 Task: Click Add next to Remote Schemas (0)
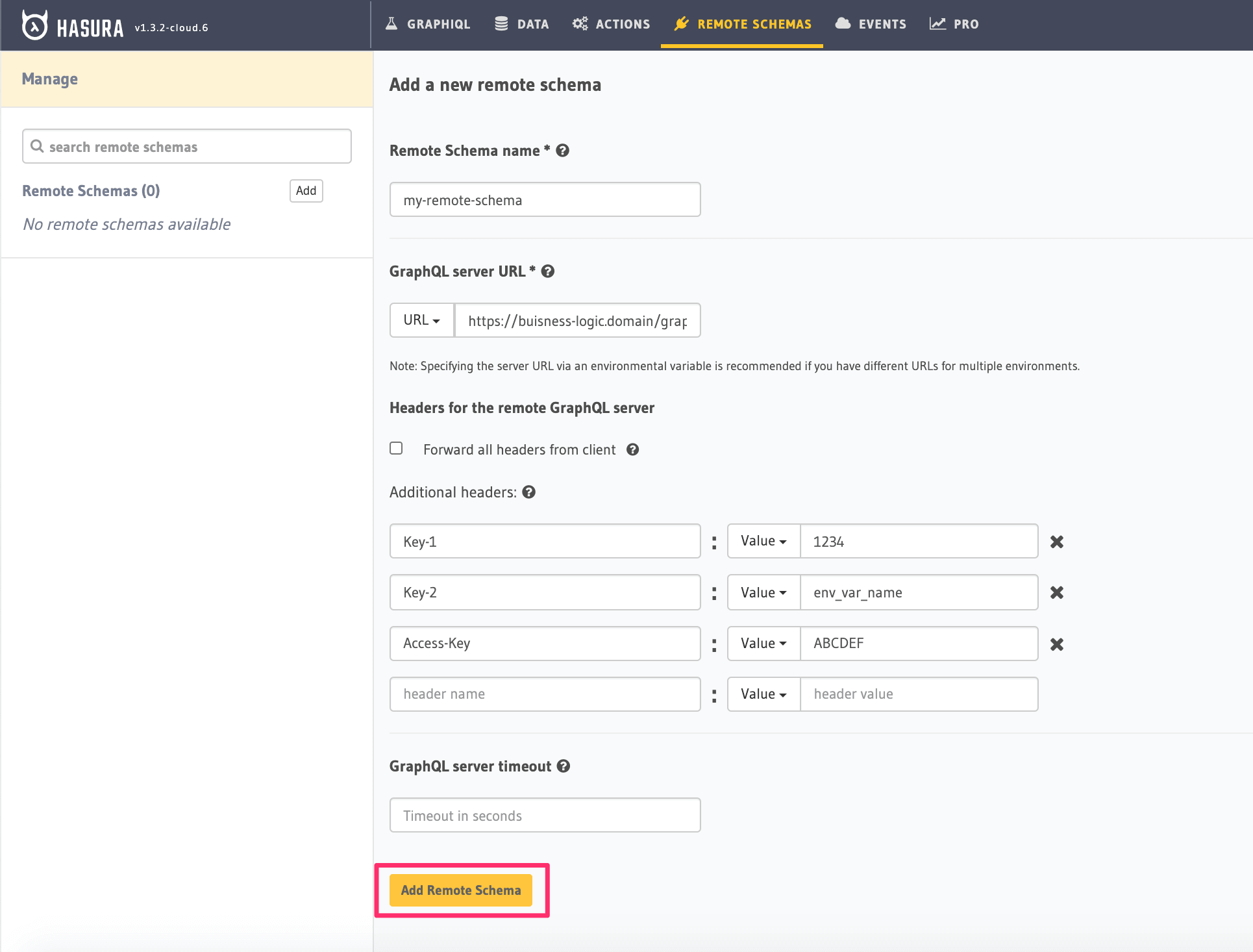pyautogui.click(x=306, y=190)
